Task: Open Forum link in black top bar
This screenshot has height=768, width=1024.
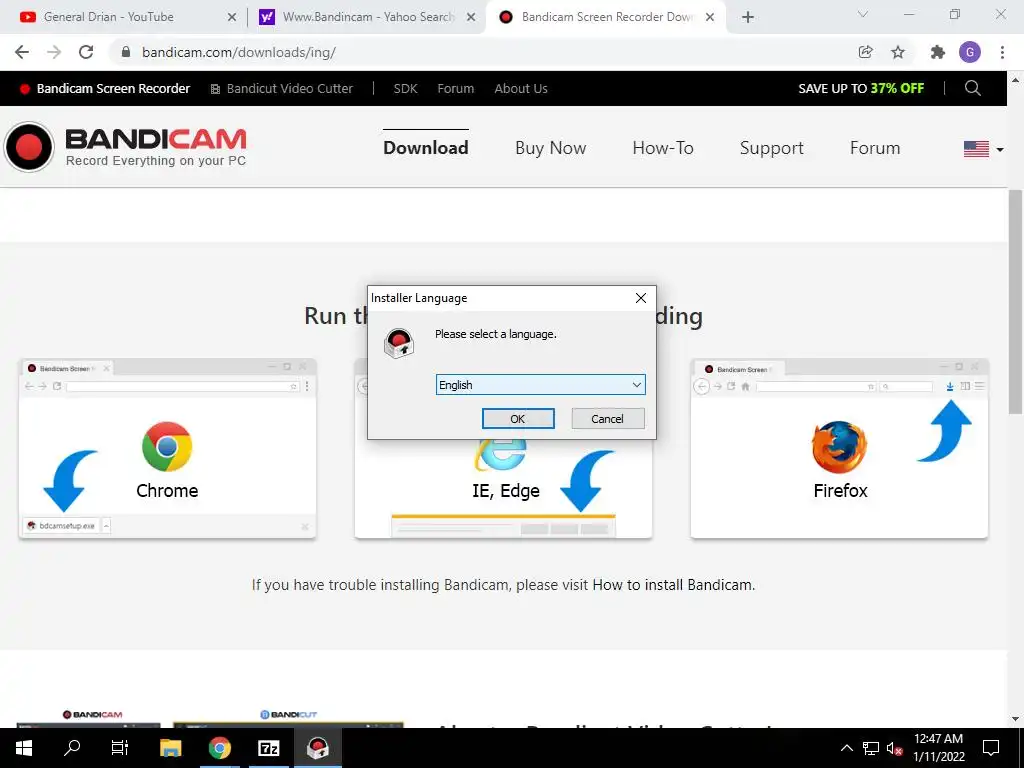Action: point(455,89)
